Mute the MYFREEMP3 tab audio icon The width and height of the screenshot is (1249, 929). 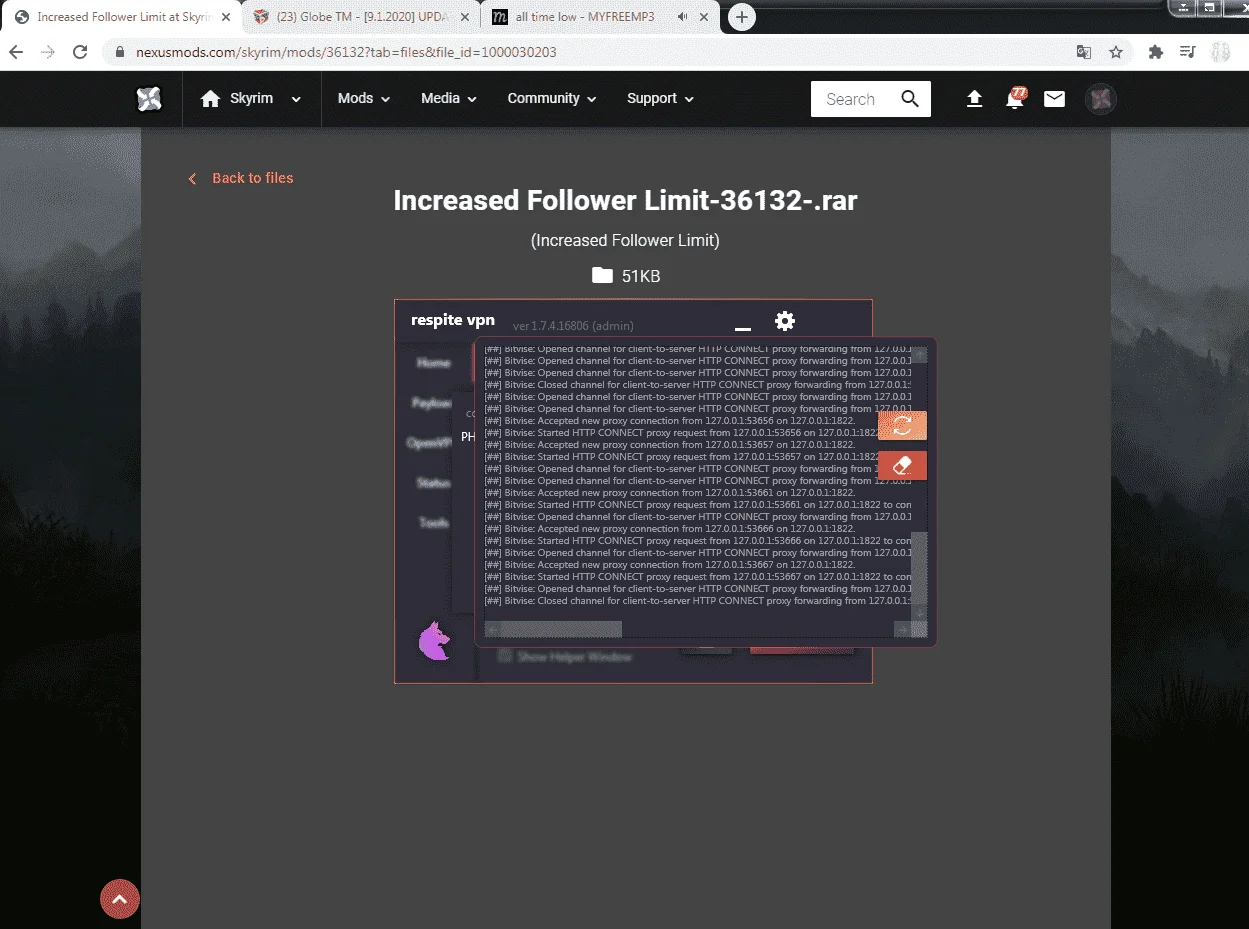(682, 17)
